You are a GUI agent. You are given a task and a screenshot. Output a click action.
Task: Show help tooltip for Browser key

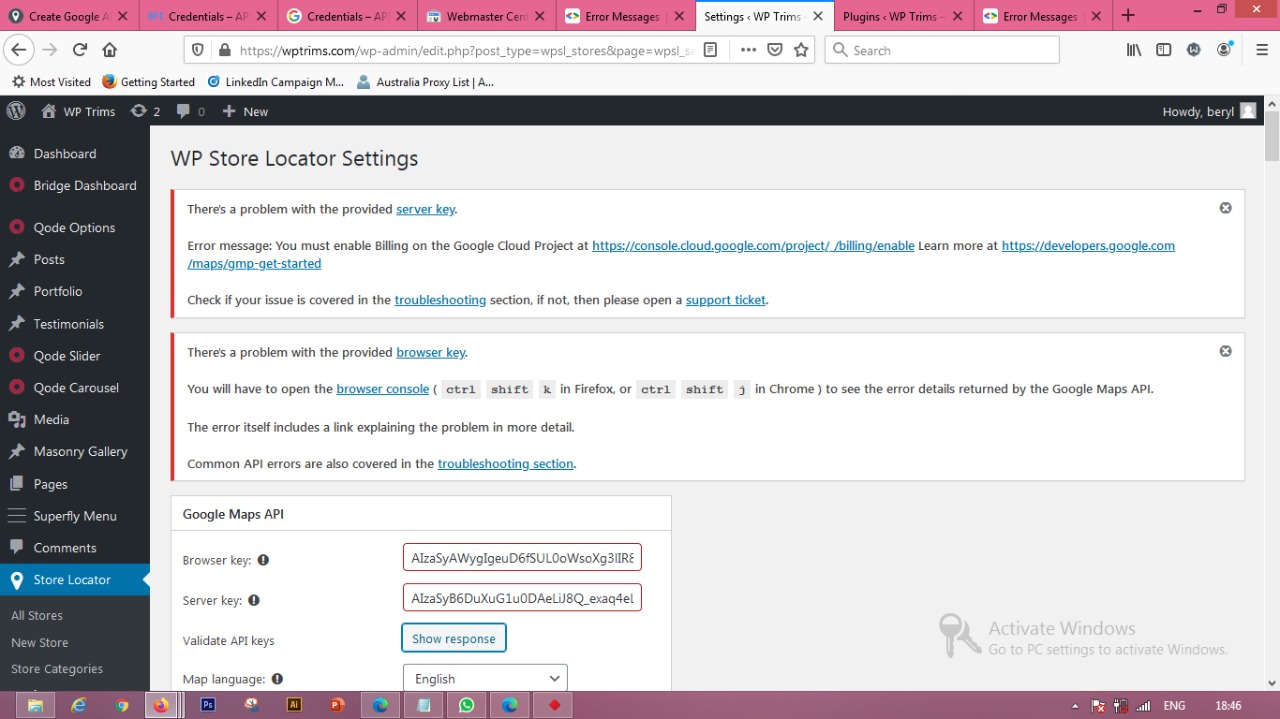tap(263, 560)
